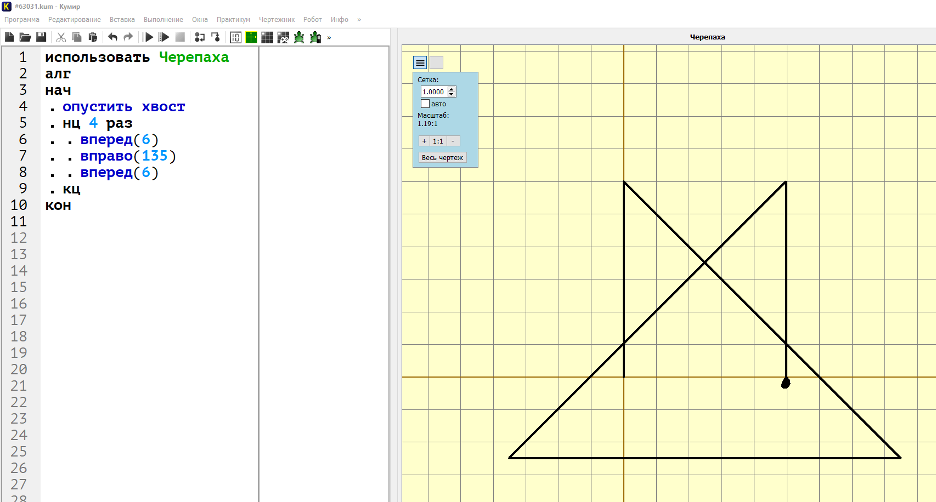
Task: Edit the grid step value field
Action: pos(433,91)
